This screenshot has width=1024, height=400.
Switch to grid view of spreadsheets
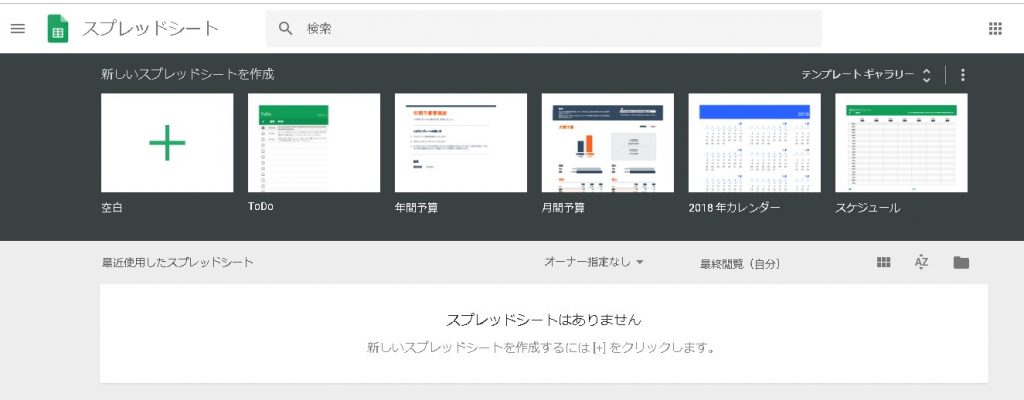(883, 262)
